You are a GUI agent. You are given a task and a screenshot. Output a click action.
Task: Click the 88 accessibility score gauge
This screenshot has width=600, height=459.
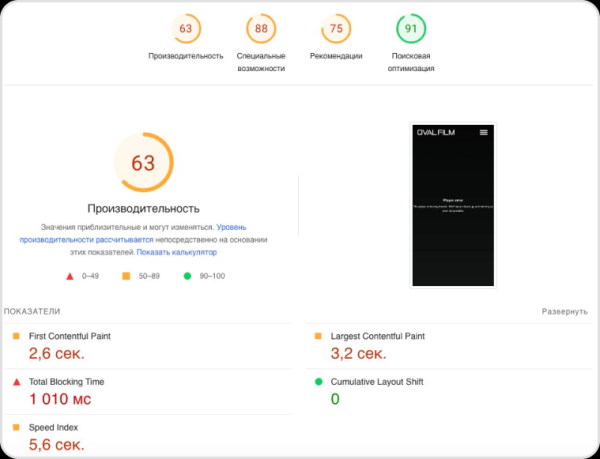[261, 29]
